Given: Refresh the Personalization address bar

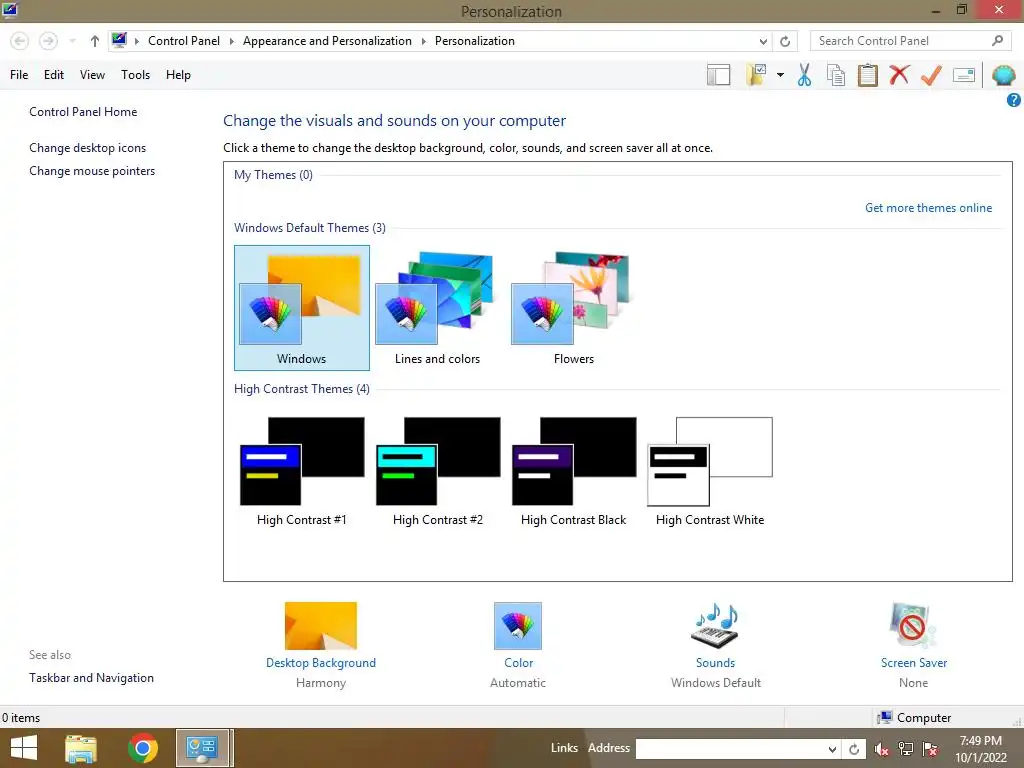Looking at the screenshot, I should [x=785, y=41].
